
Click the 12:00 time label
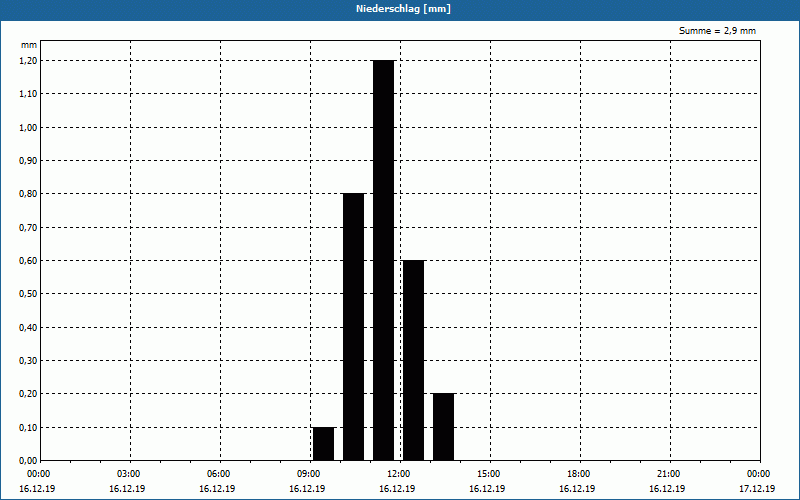(399, 474)
